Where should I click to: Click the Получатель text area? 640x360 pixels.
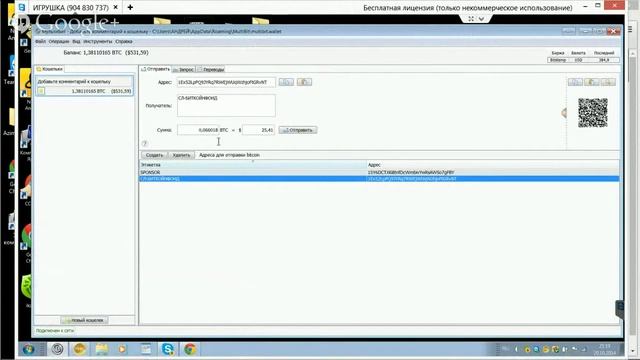[x=226, y=105]
